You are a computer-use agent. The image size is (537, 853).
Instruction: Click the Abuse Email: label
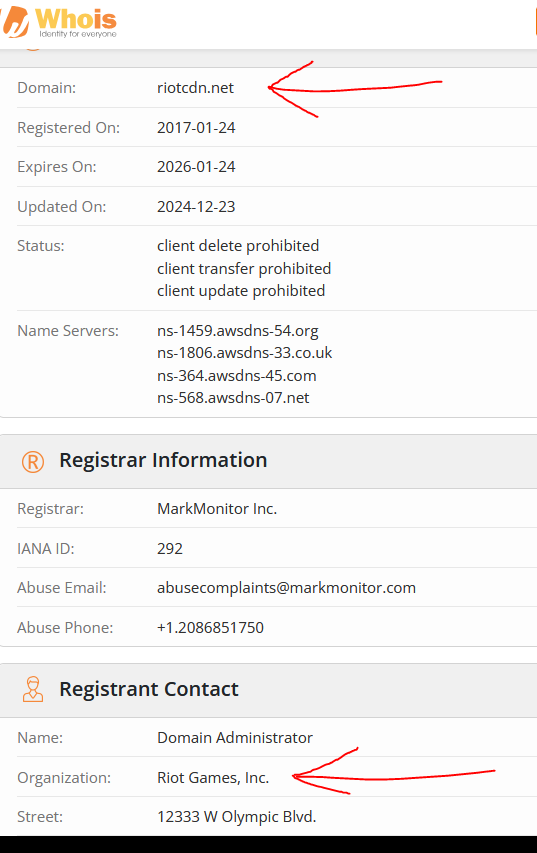[62, 588]
